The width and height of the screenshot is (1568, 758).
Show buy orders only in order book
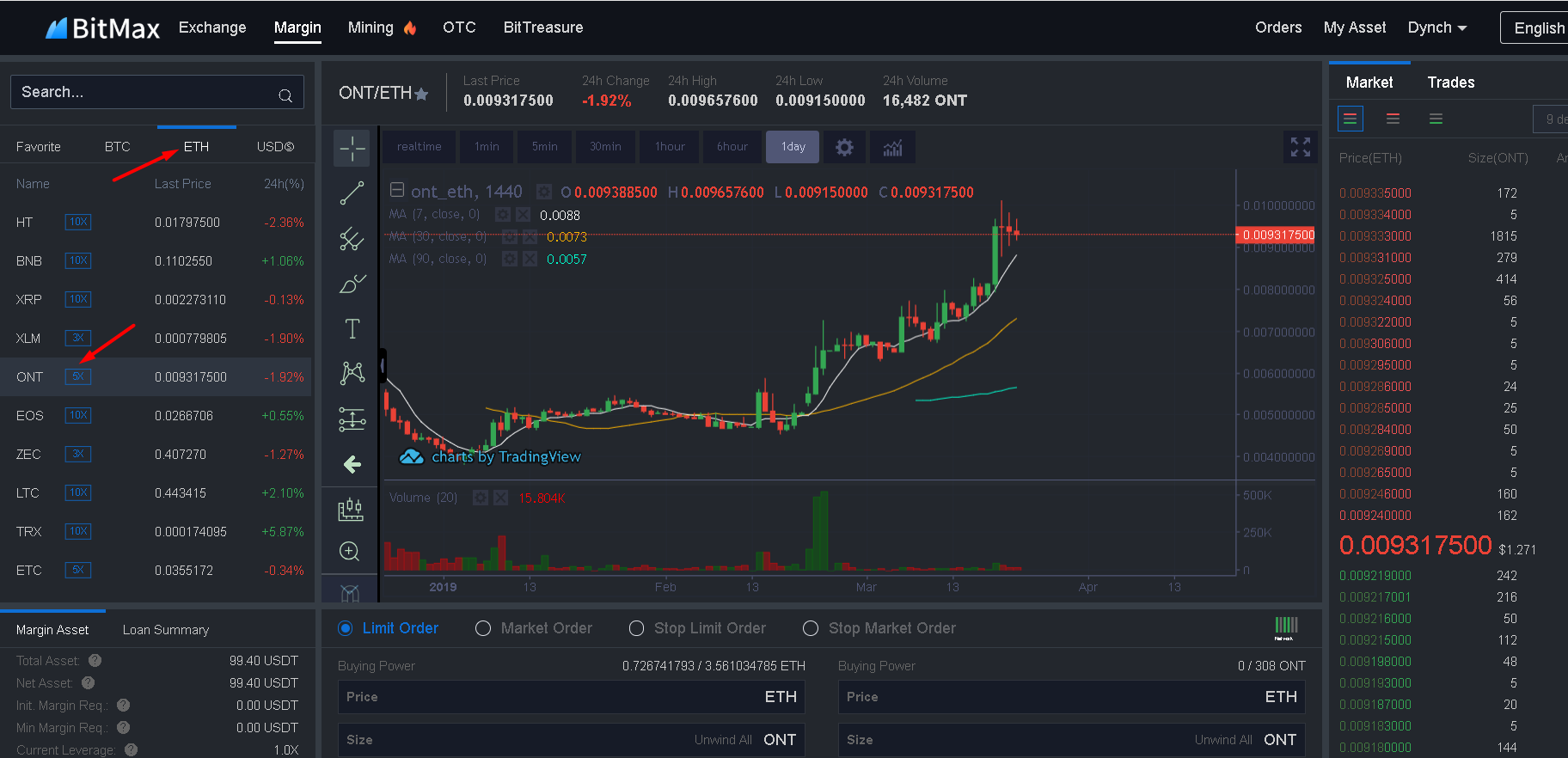pyautogui.click(x=1436, y=119)
